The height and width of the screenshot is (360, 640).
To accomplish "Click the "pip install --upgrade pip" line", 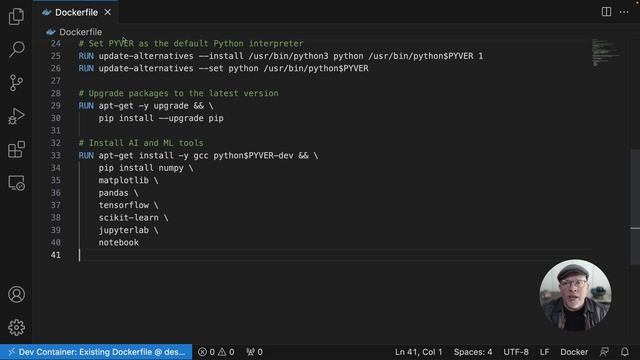I will pos(161,118).
